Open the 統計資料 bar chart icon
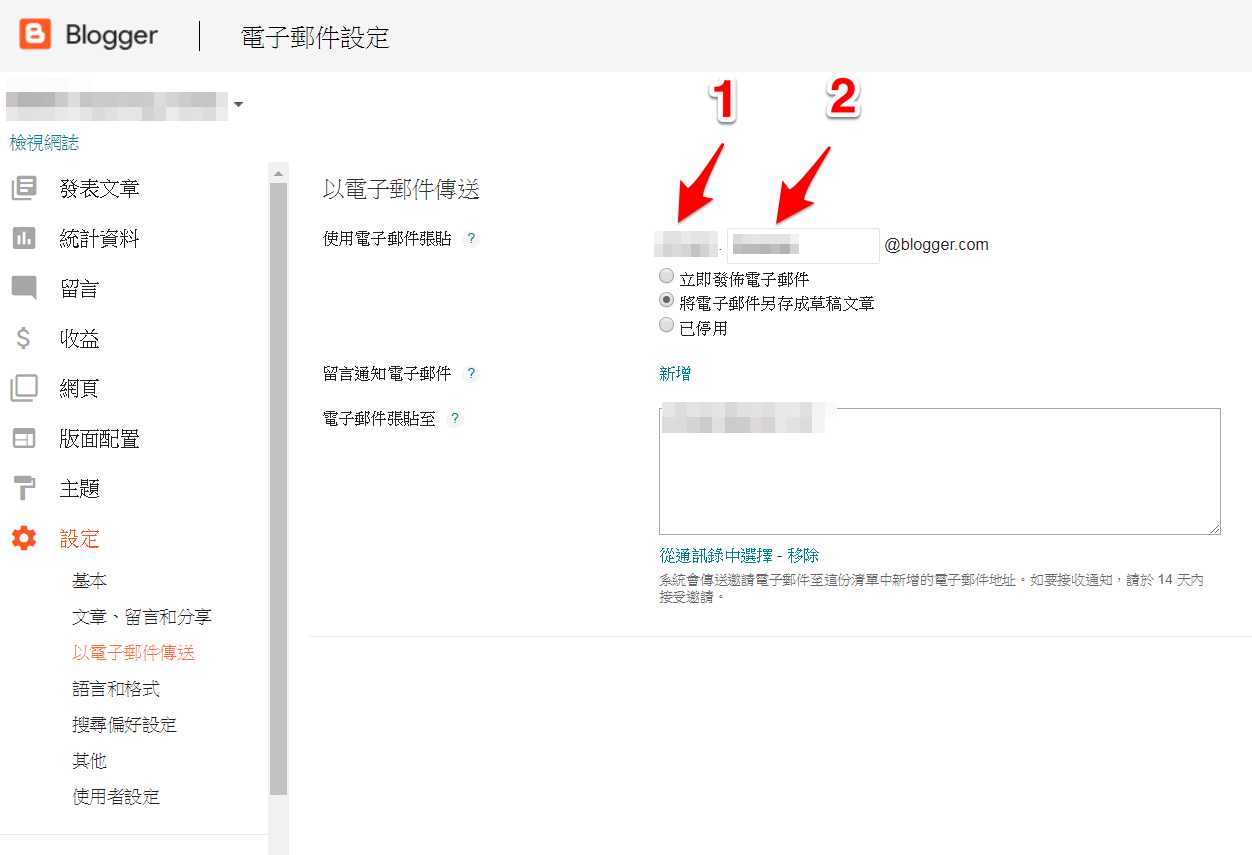 tap(24, 238)
